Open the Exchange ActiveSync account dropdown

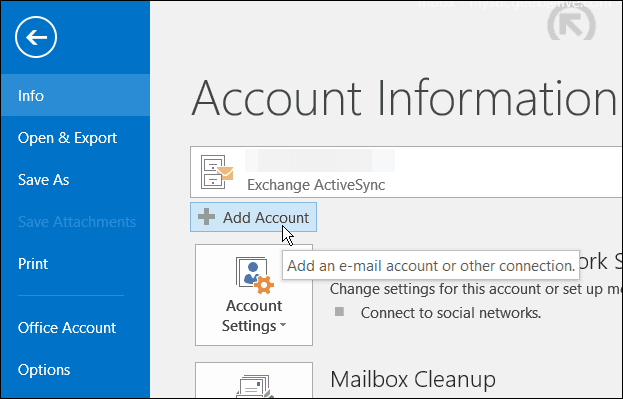[406, 172]
